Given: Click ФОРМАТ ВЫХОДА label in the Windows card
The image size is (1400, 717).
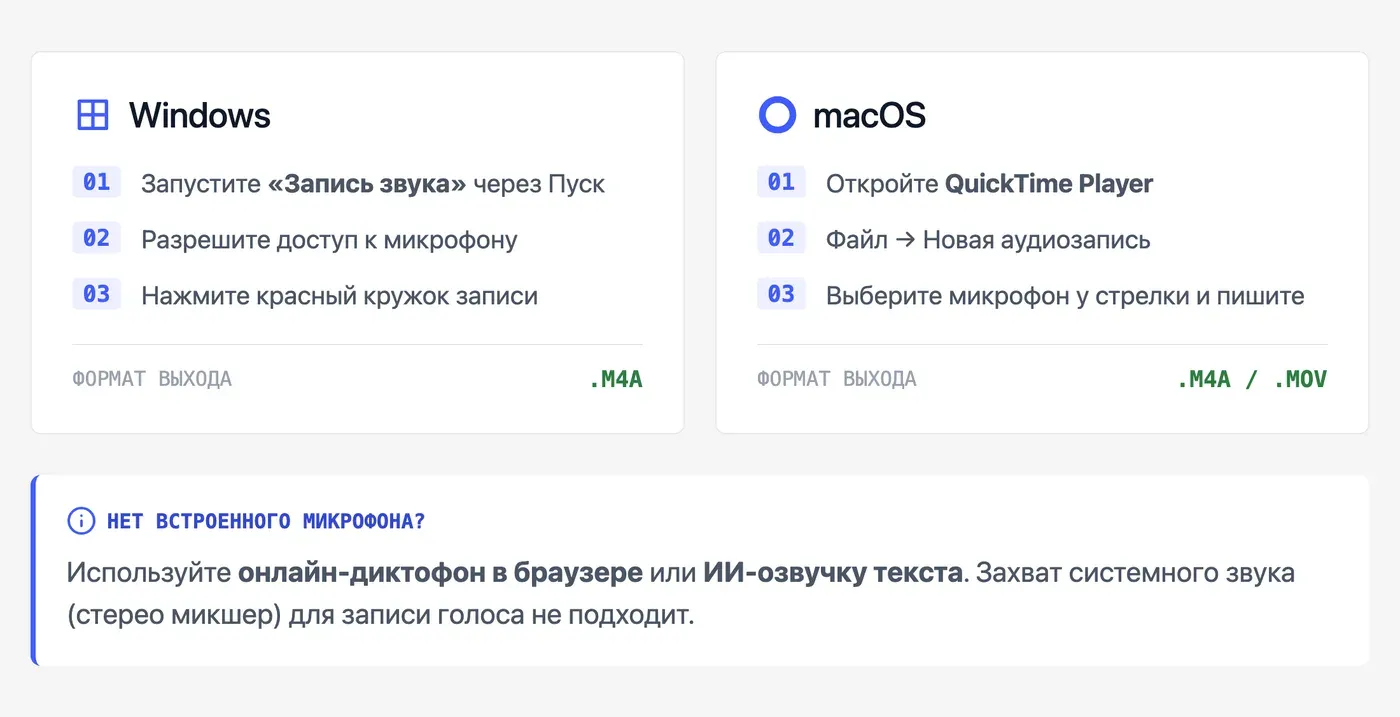Looking at the screenshot, I should 152,379.
